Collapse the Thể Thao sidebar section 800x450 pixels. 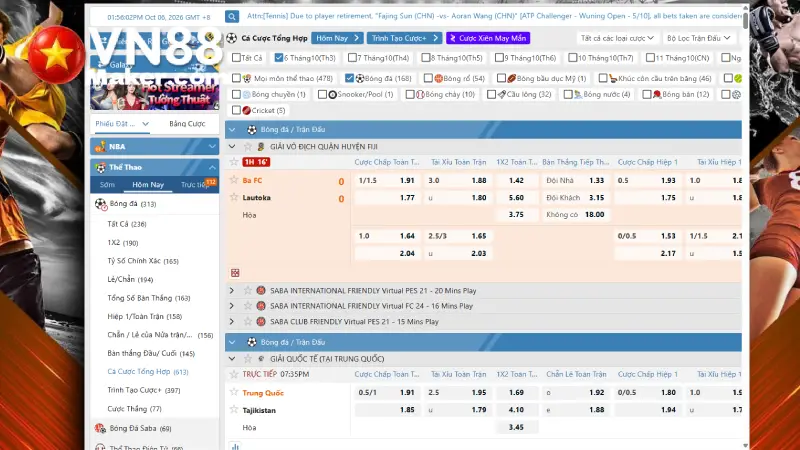point(212,167)
